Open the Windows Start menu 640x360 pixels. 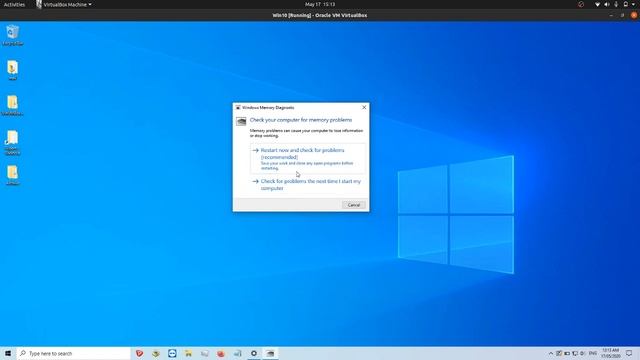8,353
